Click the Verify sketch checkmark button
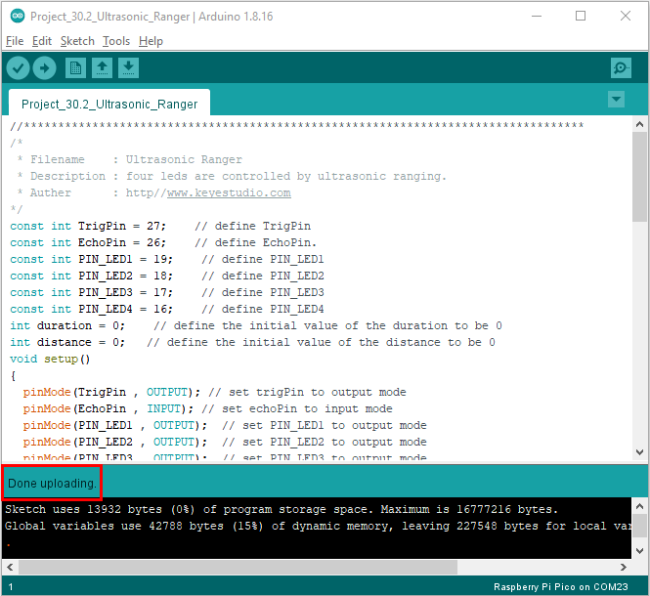 [18, 68]
